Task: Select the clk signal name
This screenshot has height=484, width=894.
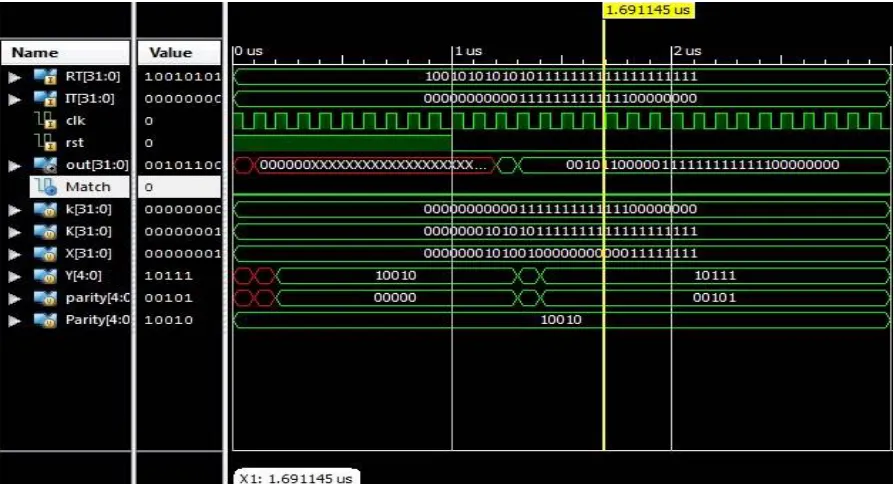Action: pos(75,120)
